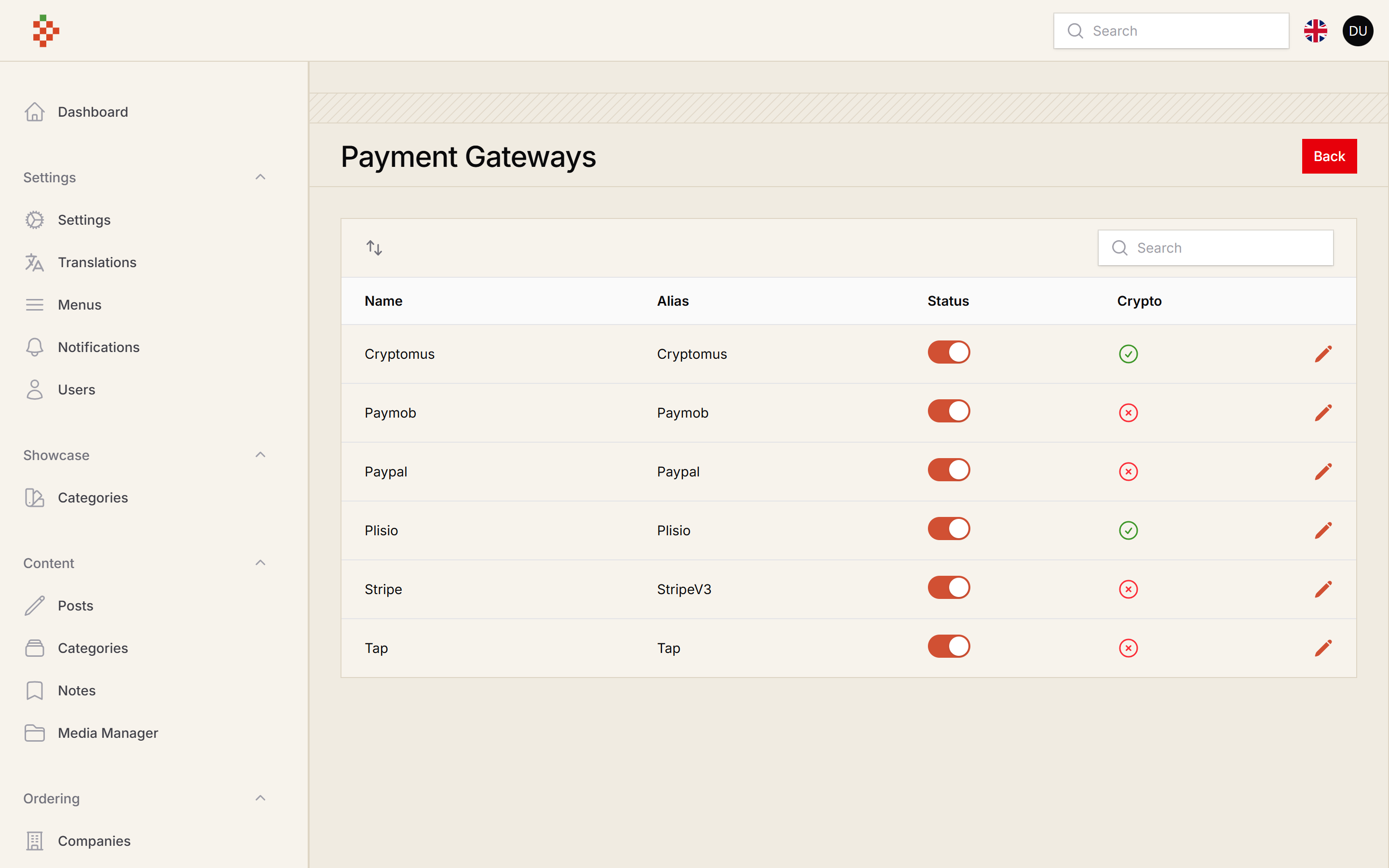Toggle Stripe status switch
The height and width of the screenshot is (868, 1389).
coord(949,587)
